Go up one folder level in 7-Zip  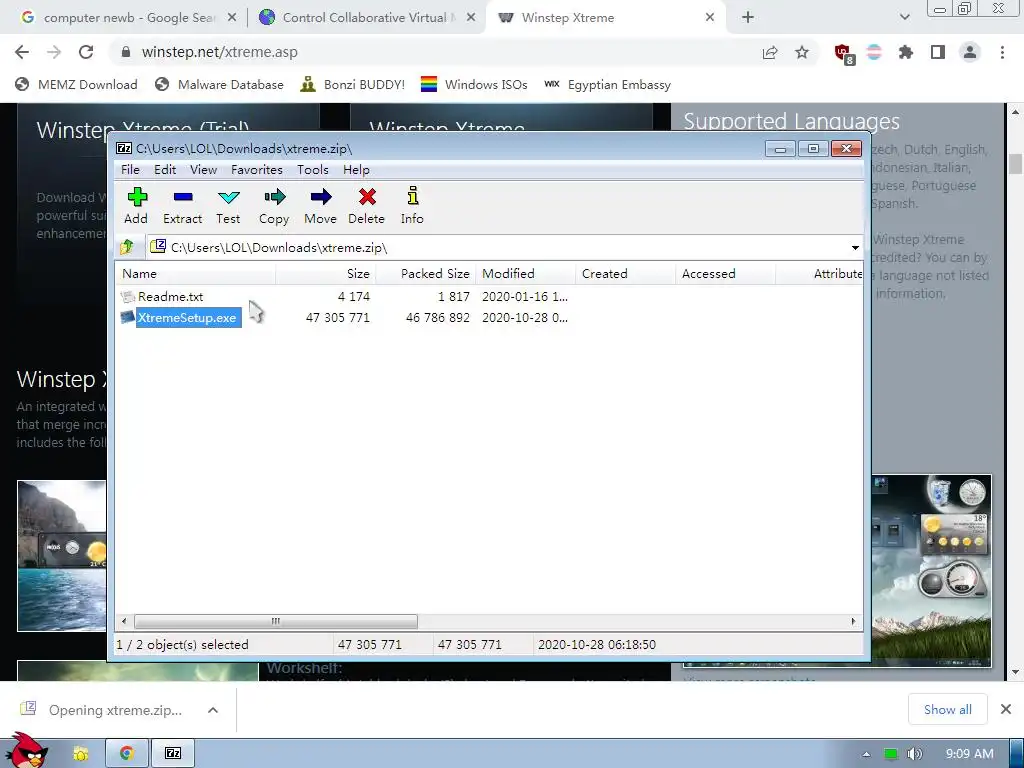(127, 247)
